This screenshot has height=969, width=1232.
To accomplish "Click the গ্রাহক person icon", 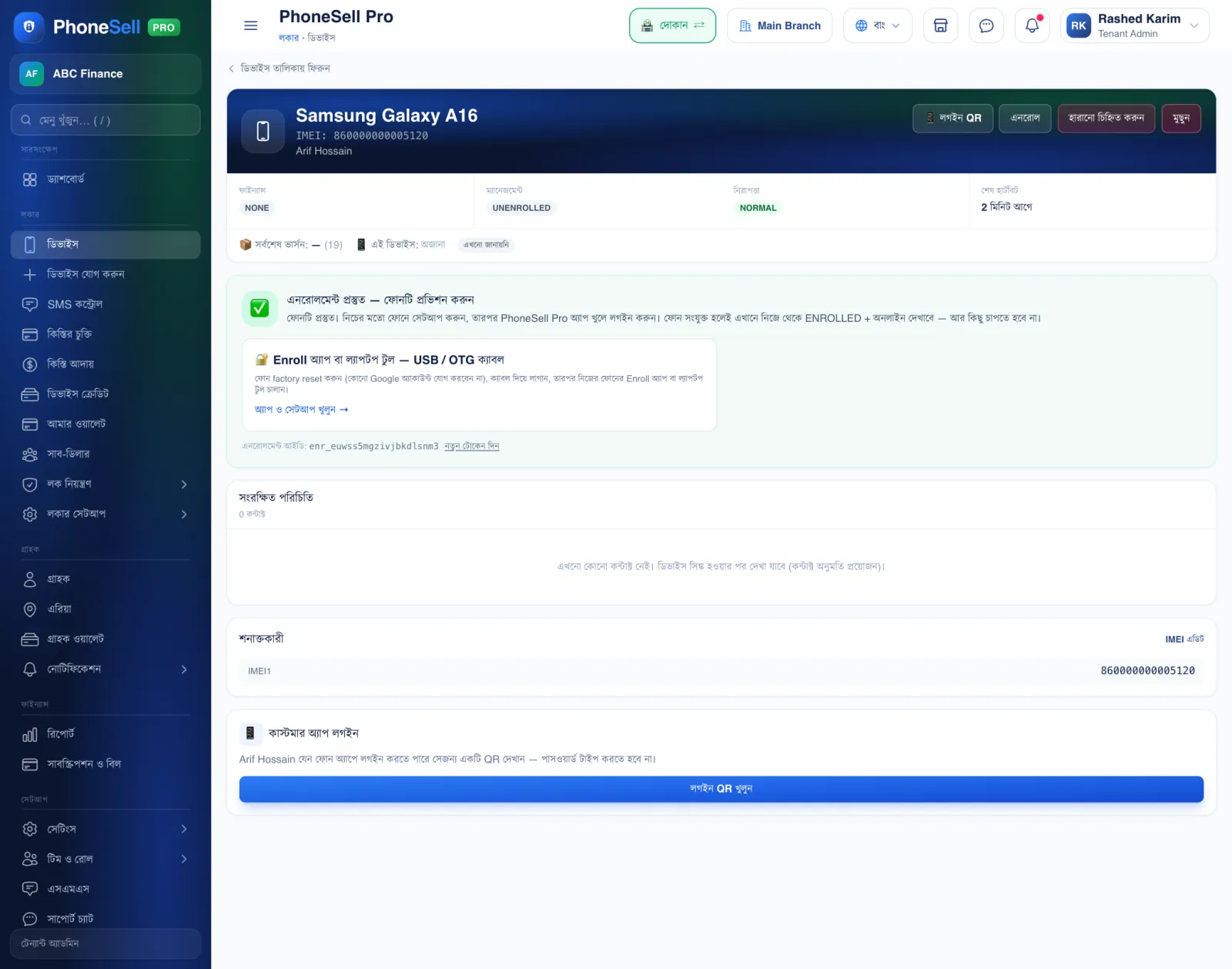I will 30,579.
